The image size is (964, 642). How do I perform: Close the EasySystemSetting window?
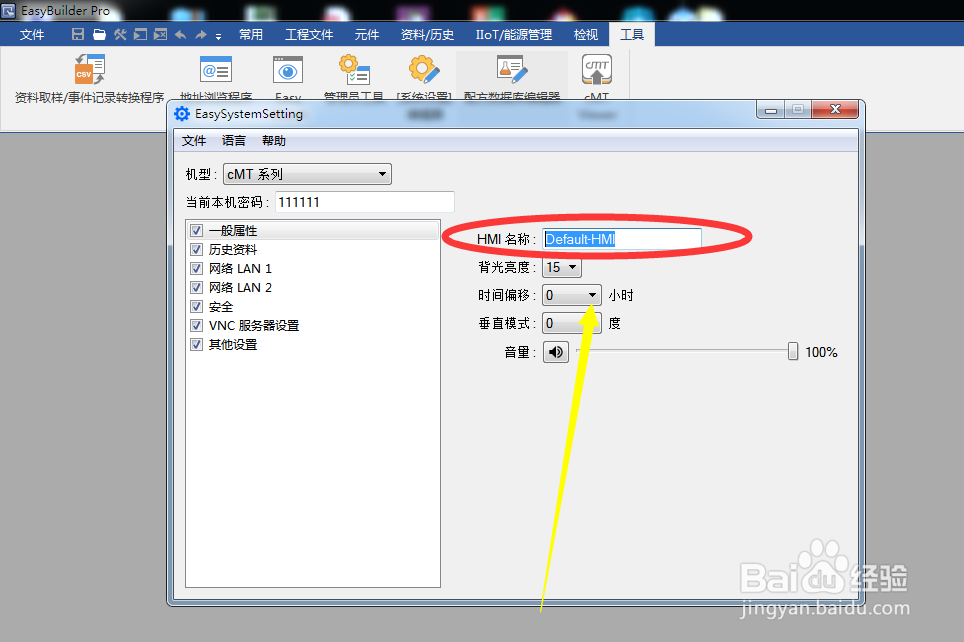(x=835, y=109)
